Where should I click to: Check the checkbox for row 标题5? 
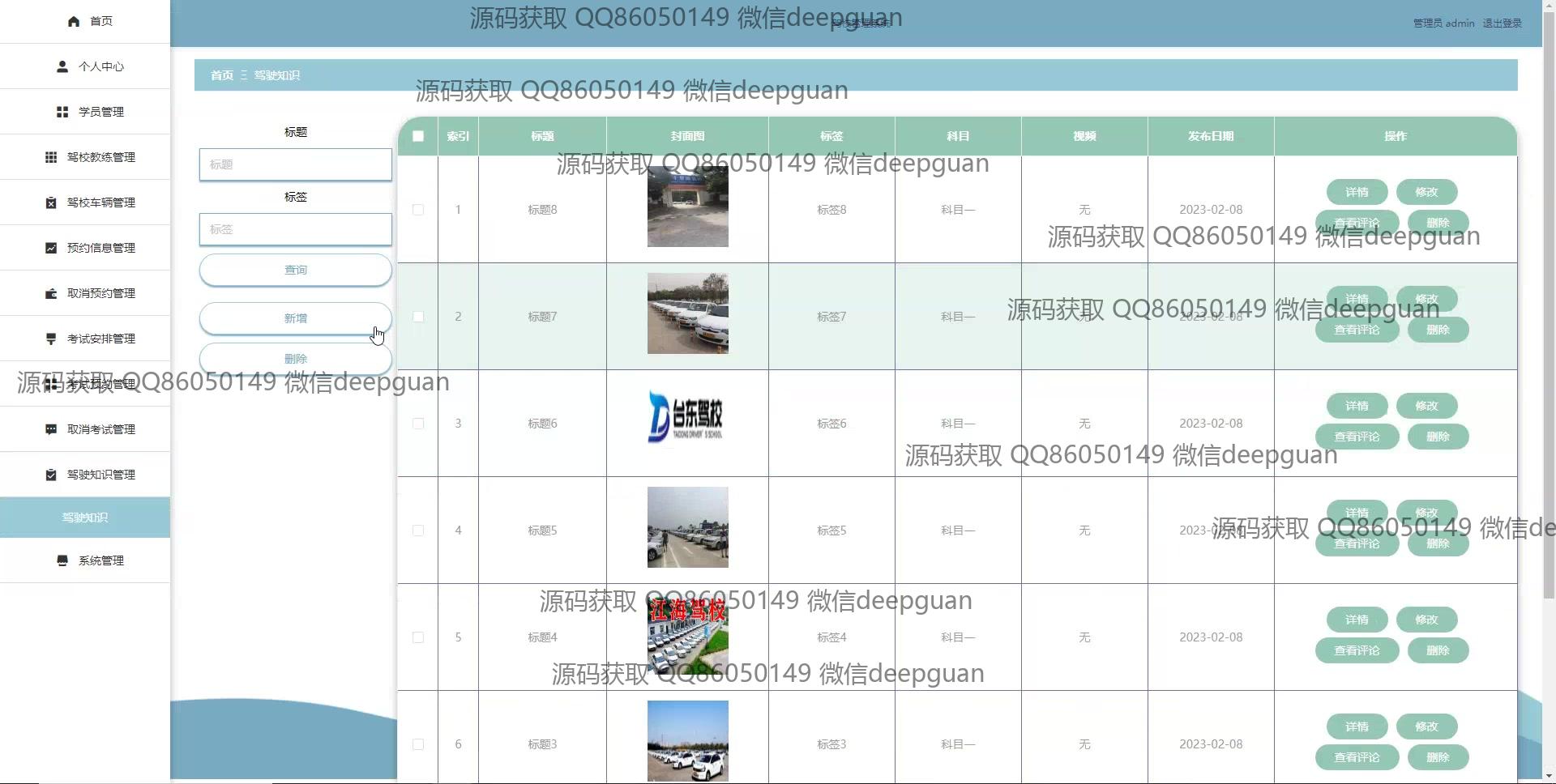pos(418,530)
